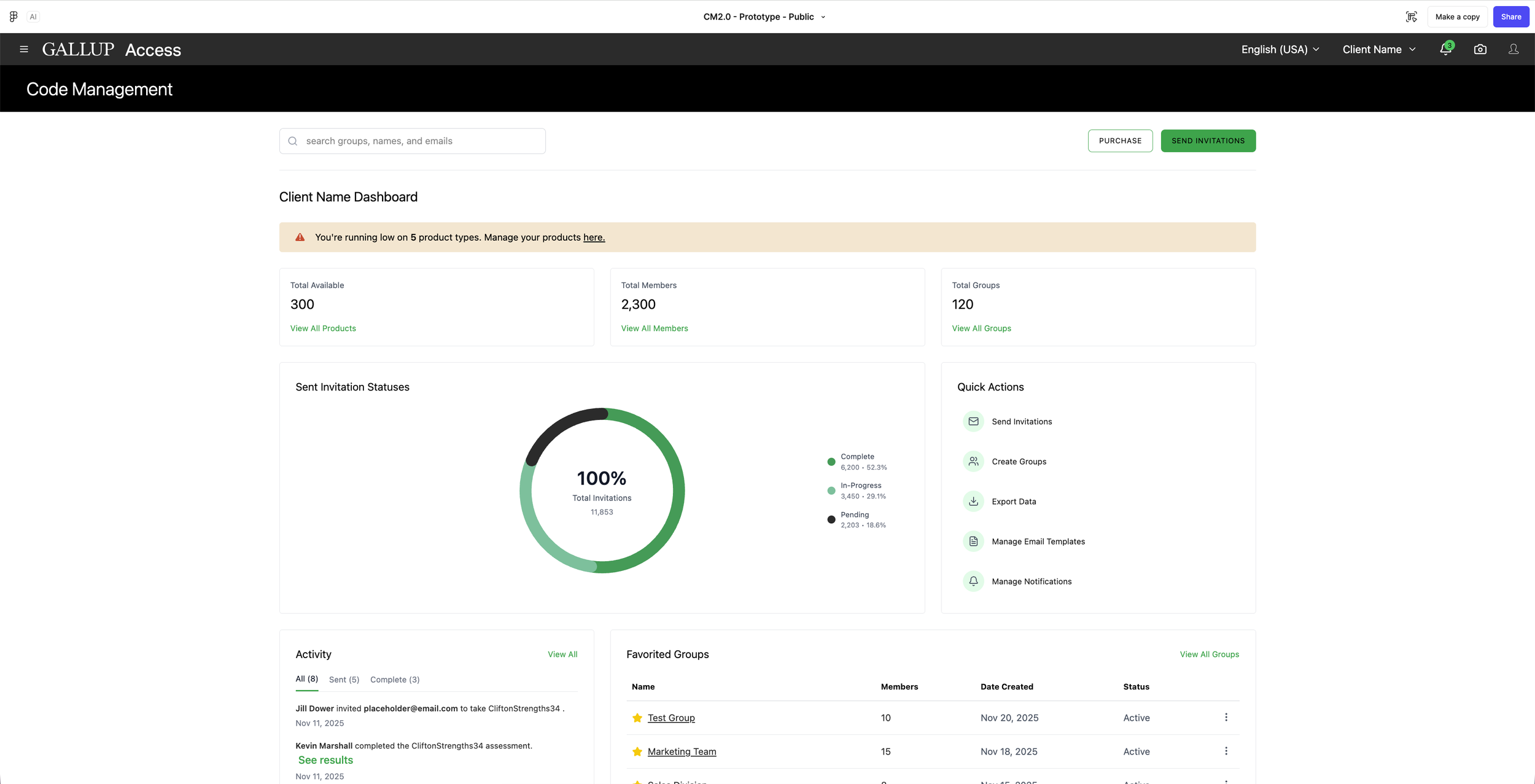Click the Export Data download icon
Image resolution: width=1535 pixels, height=784 pixels.
pyautogui.click(x=973, y=502)
